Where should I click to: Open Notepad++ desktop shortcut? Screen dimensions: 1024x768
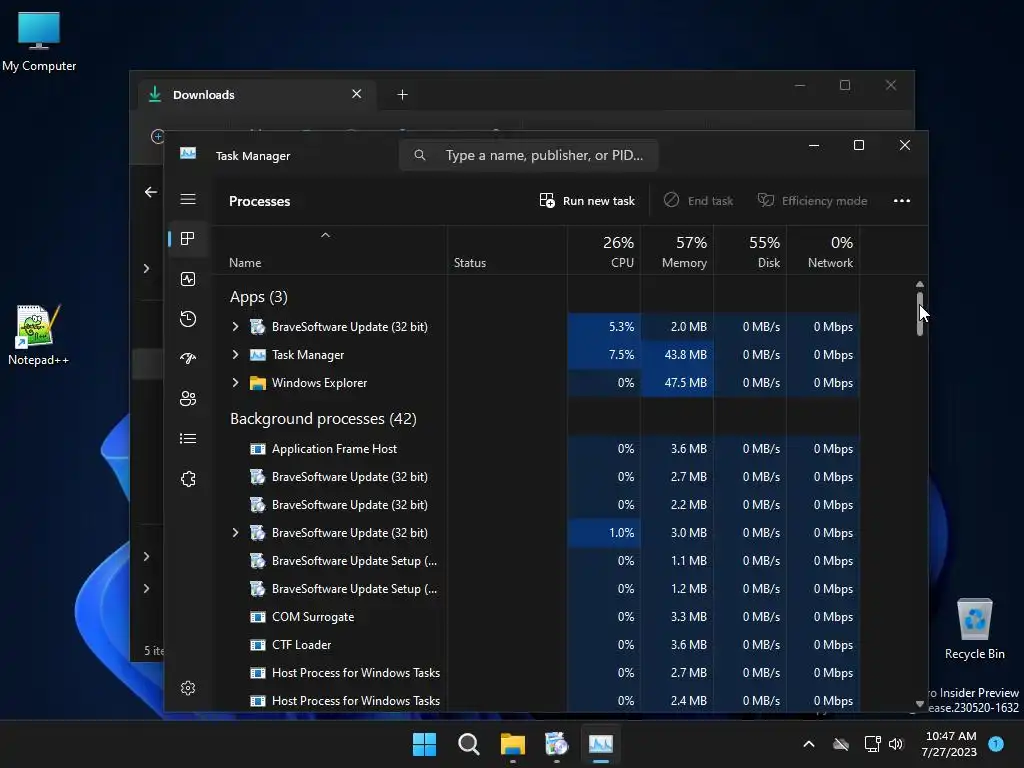38,335
